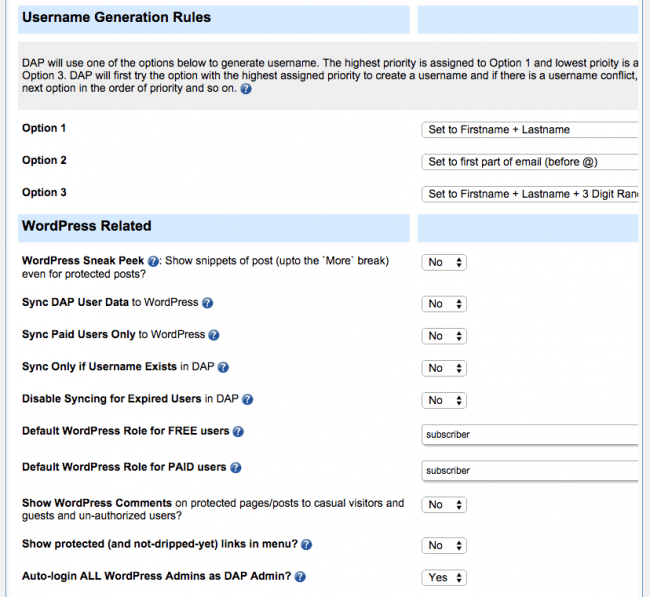Open Sync Paid Users Only dropdown

tap(444, 336)
